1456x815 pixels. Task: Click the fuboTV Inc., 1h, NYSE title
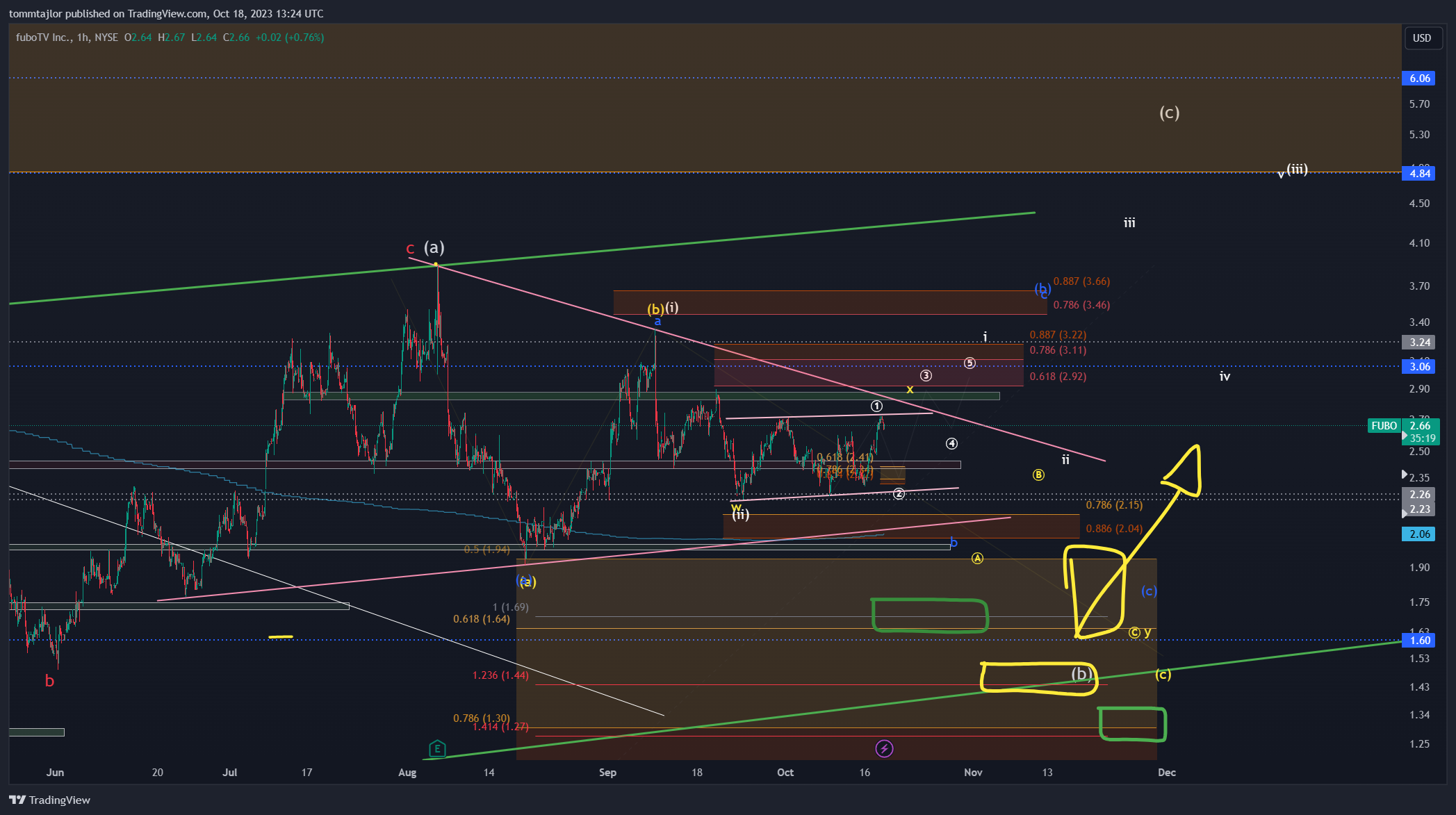pyautogui.click(x=67, y=38)
